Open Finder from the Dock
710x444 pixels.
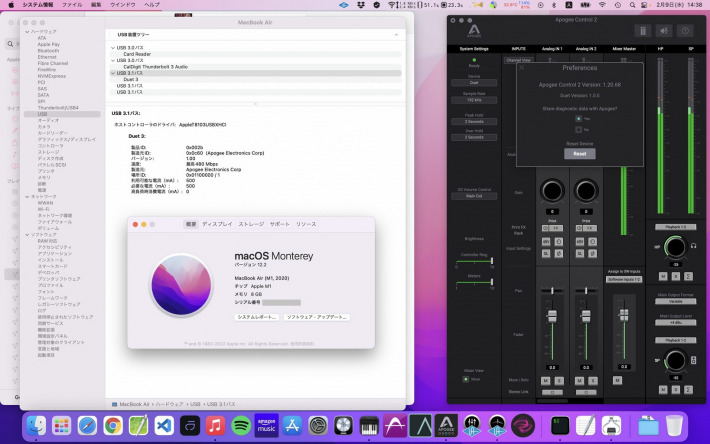point(36,425)
